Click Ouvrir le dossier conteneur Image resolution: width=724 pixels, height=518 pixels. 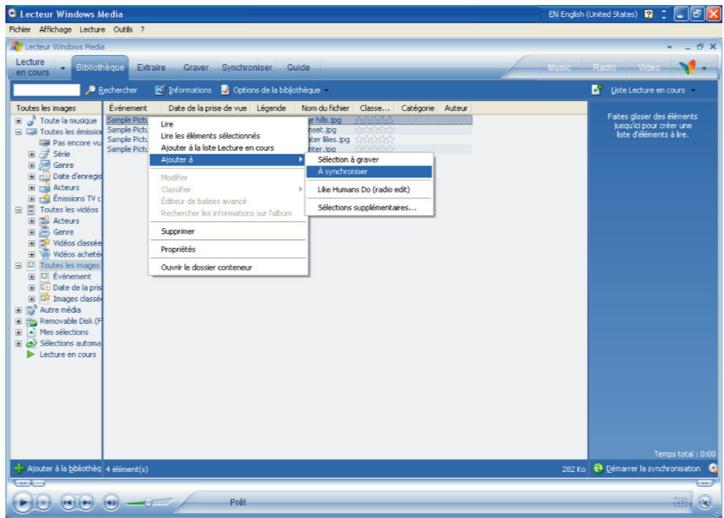[228, 267]
